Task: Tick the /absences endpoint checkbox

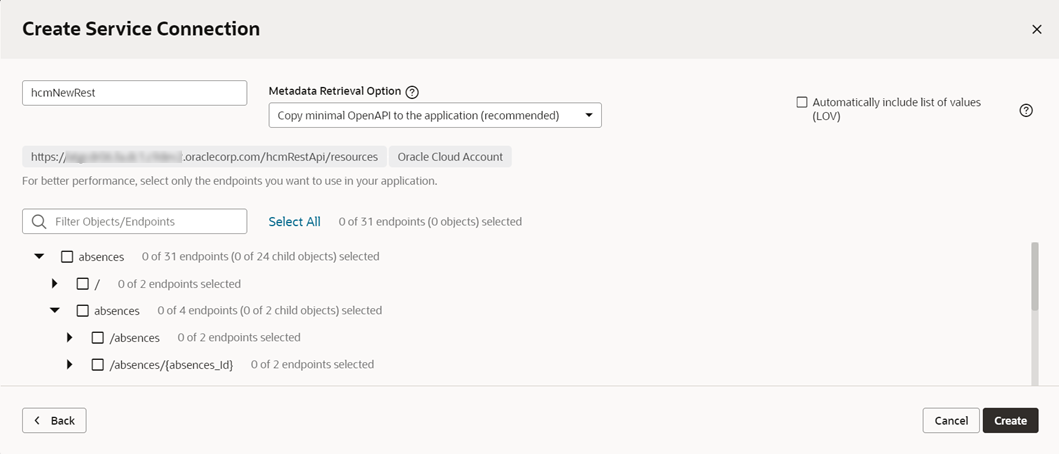Action: [x=98, y=338]
